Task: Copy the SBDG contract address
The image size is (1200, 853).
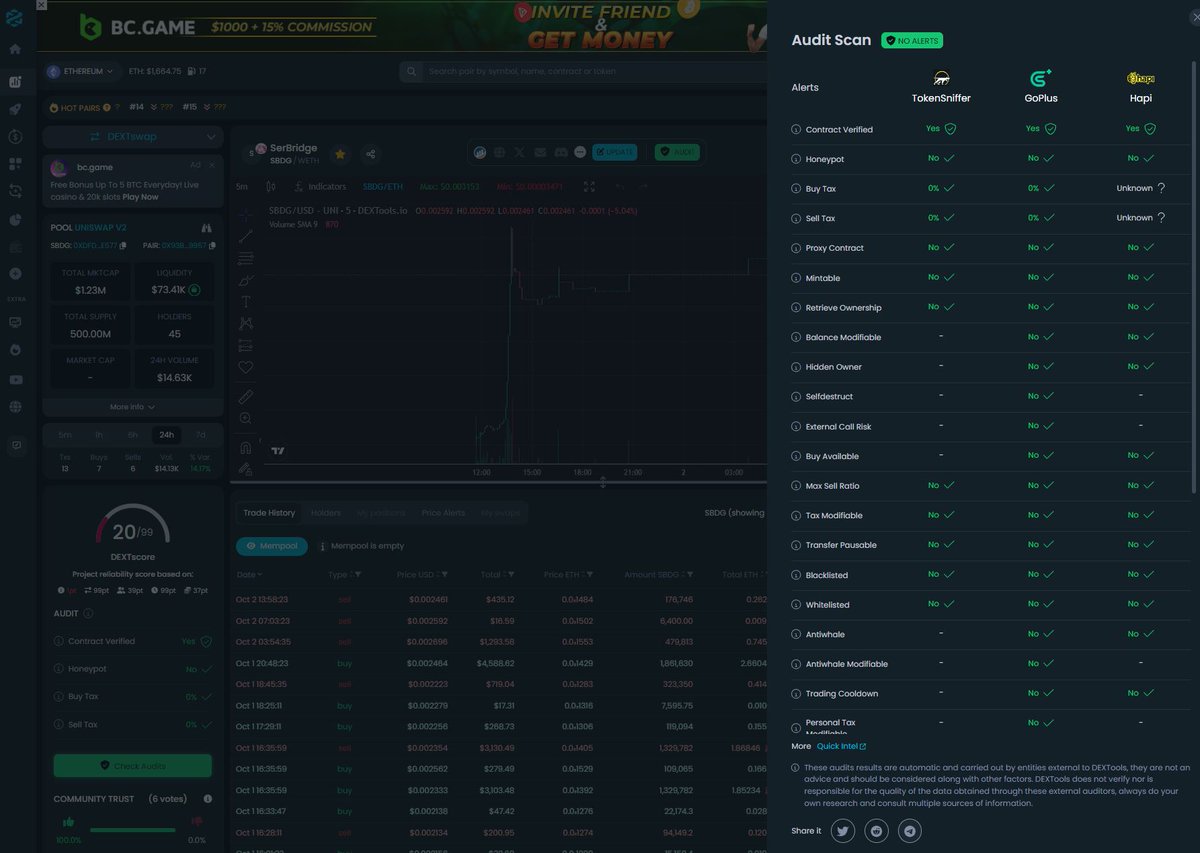Action: tap(123, 245)
